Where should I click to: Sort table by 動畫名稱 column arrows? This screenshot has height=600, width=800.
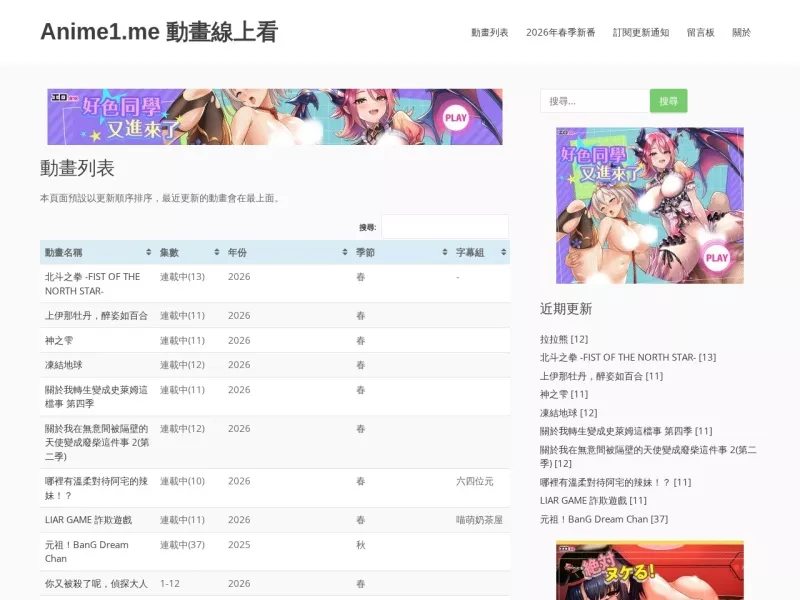coord(148,252)
